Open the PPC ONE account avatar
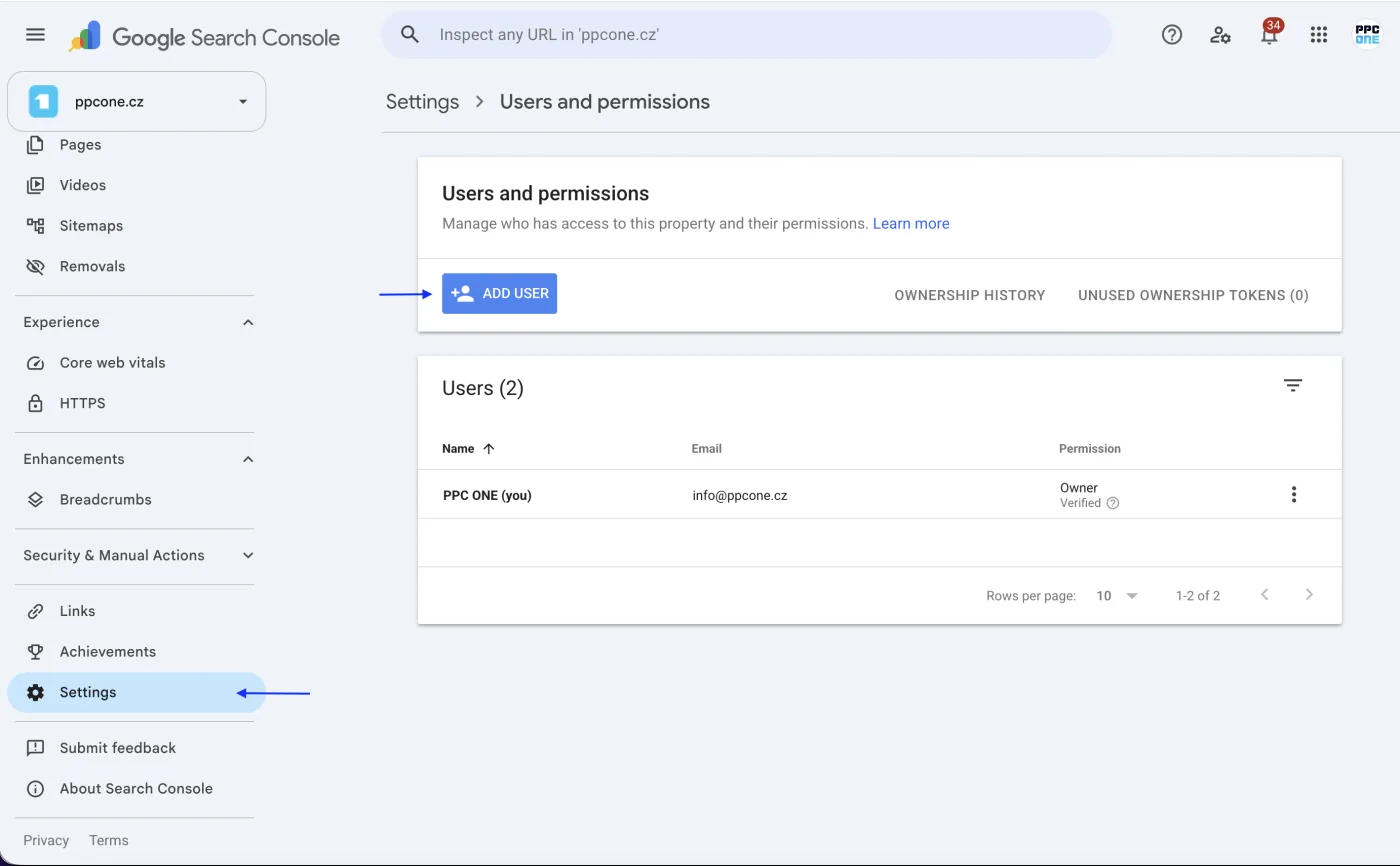The height and width of the screenshot is (866, 1400). (1367, 35)
